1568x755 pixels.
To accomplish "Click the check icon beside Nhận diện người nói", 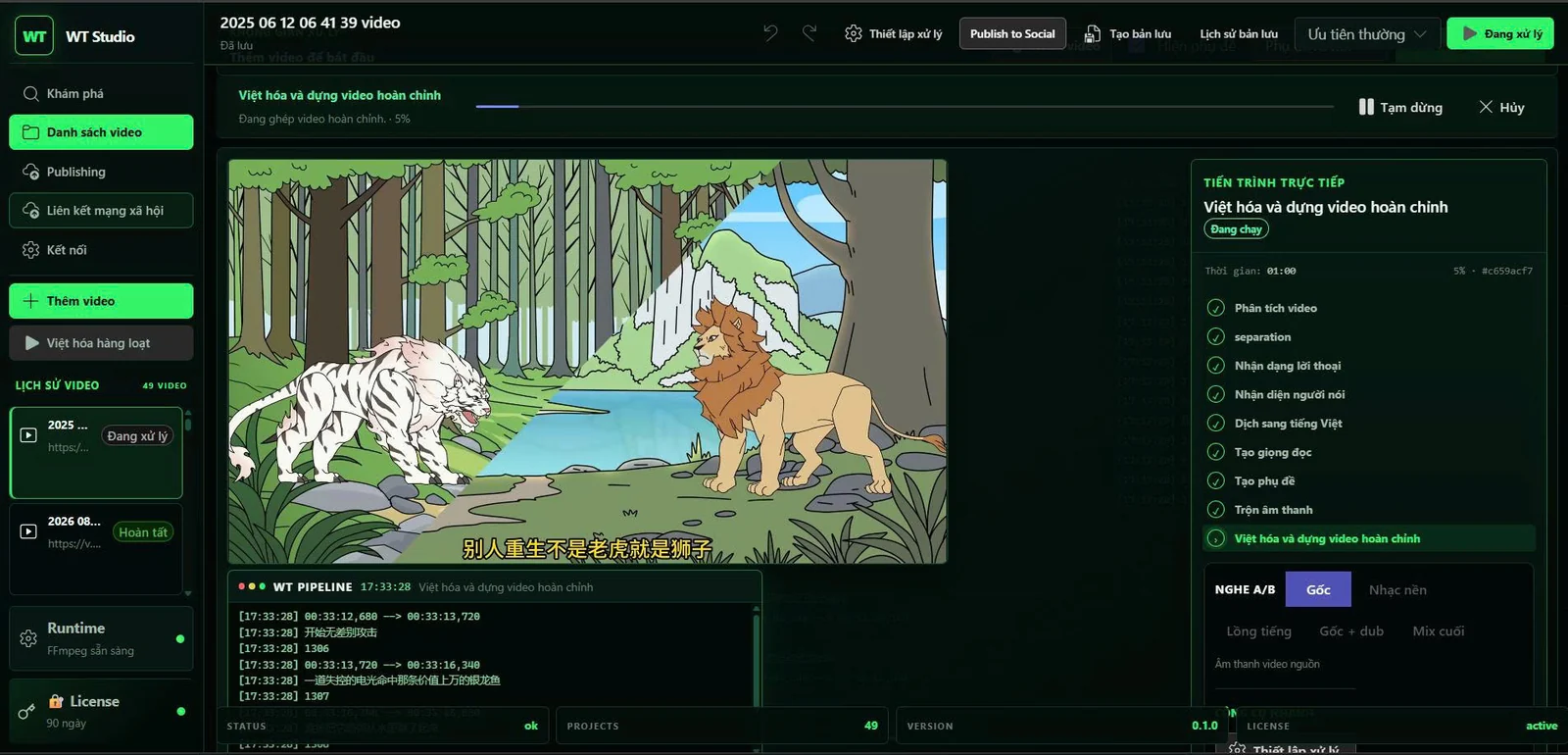I will point(1216,395).
